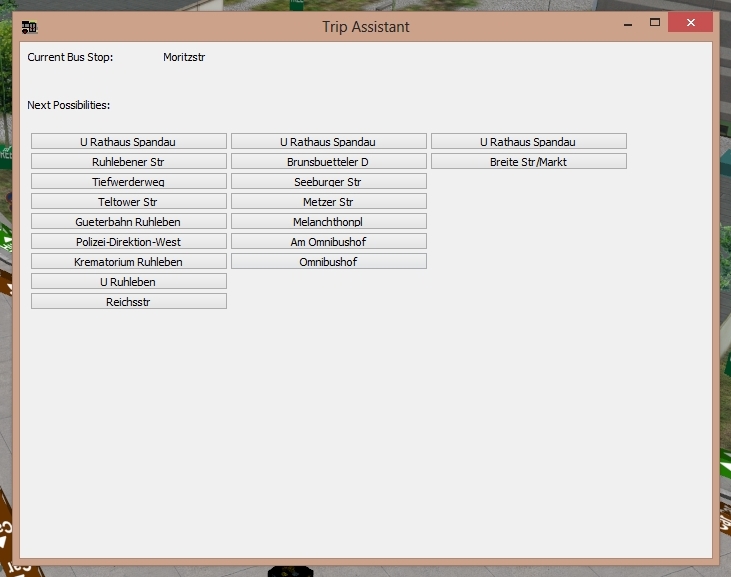Choose the Brunsbuetteler D stop
The width and height of the screenshot is (731, 577).
tap(328, 162)
